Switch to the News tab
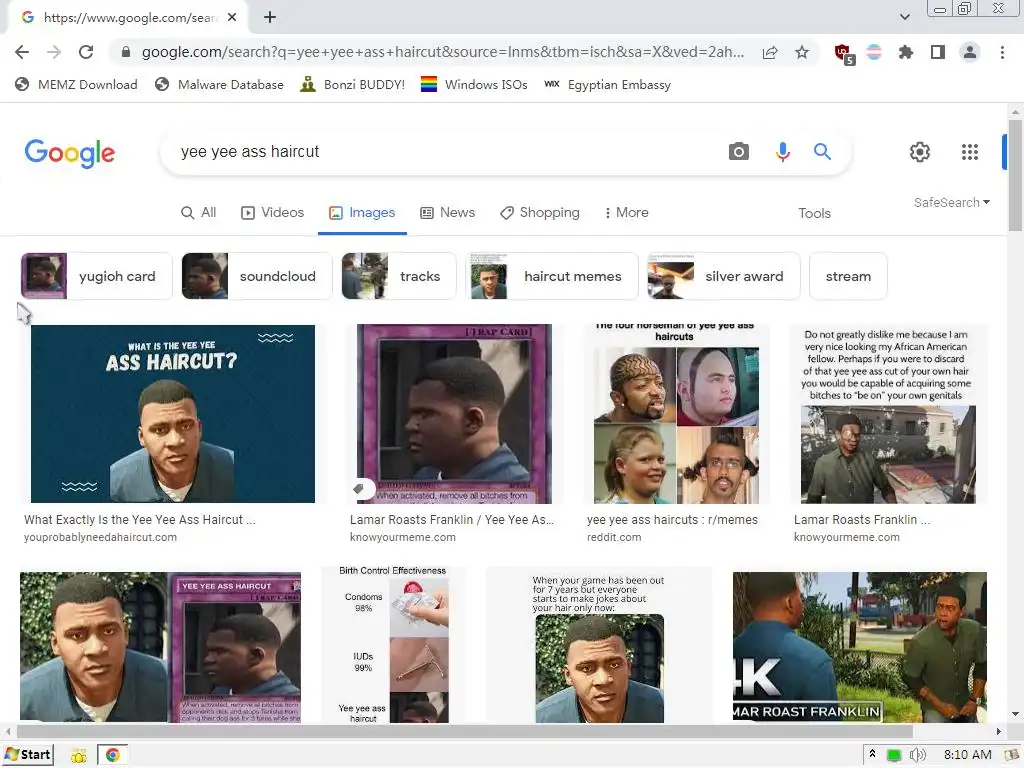1024x768 pixels. click(x=447, y=212)
